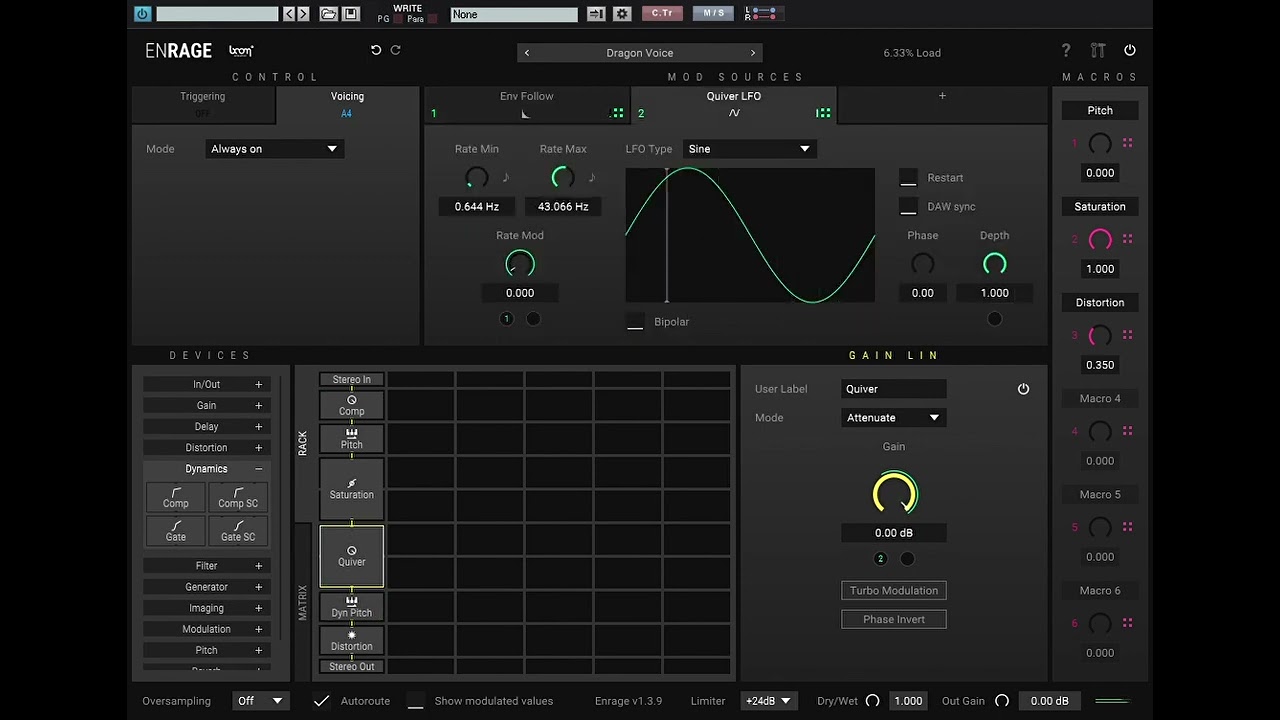Open the Limiter +24dB dropdown
The height and width of the screenshot is (720, 1280).
[768, 701]
